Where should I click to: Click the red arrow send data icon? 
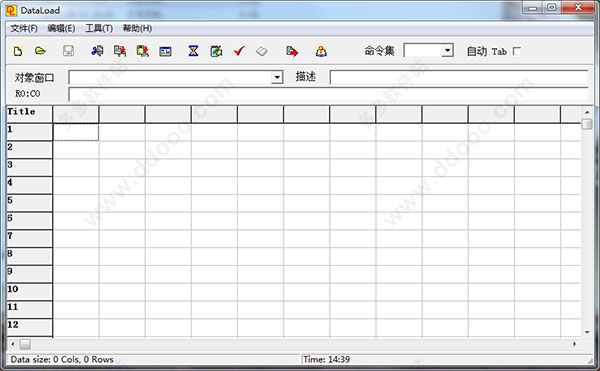(x=292, y=51)
